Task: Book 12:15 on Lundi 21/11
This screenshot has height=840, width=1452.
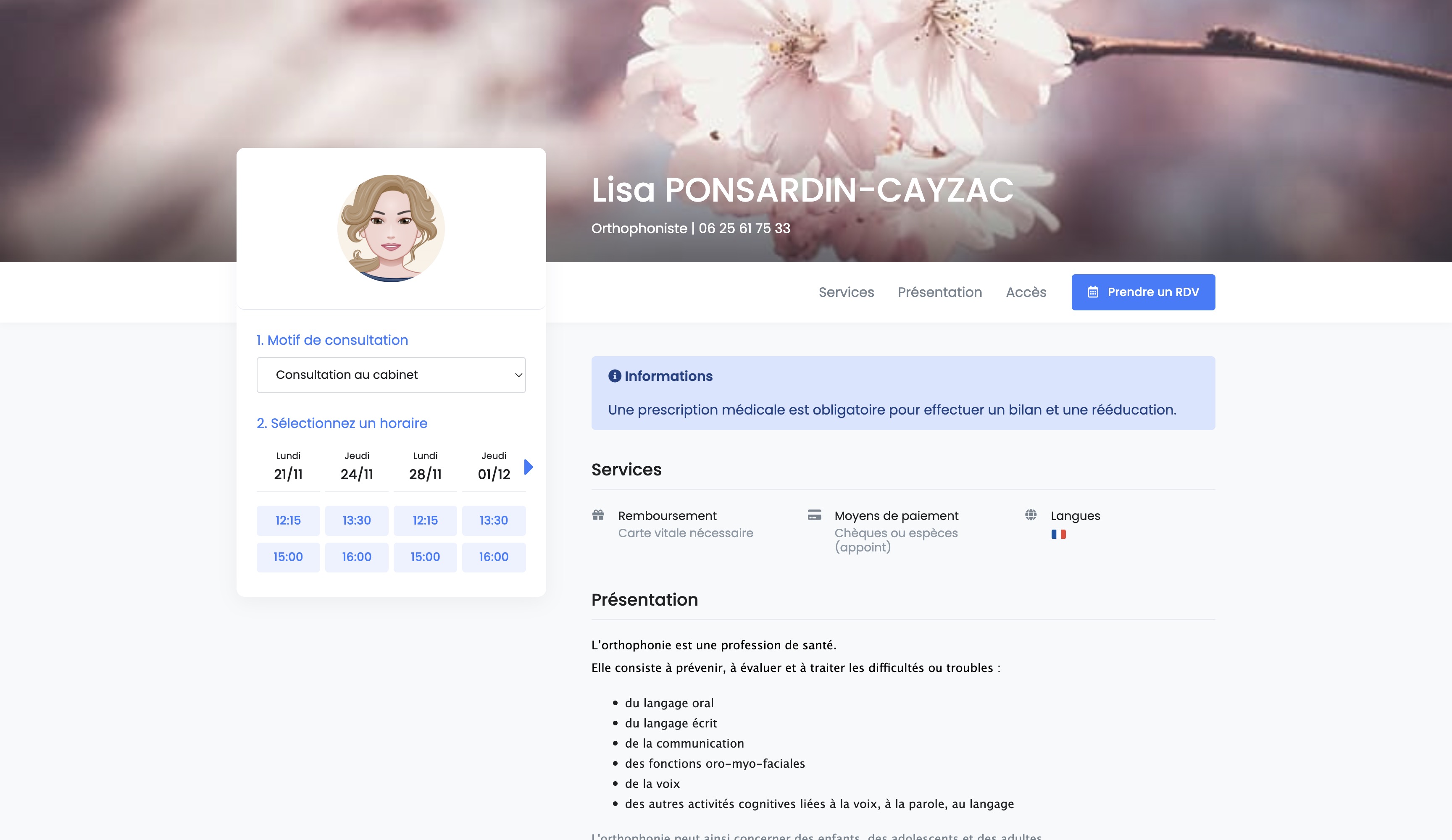Action: (288, 520)
